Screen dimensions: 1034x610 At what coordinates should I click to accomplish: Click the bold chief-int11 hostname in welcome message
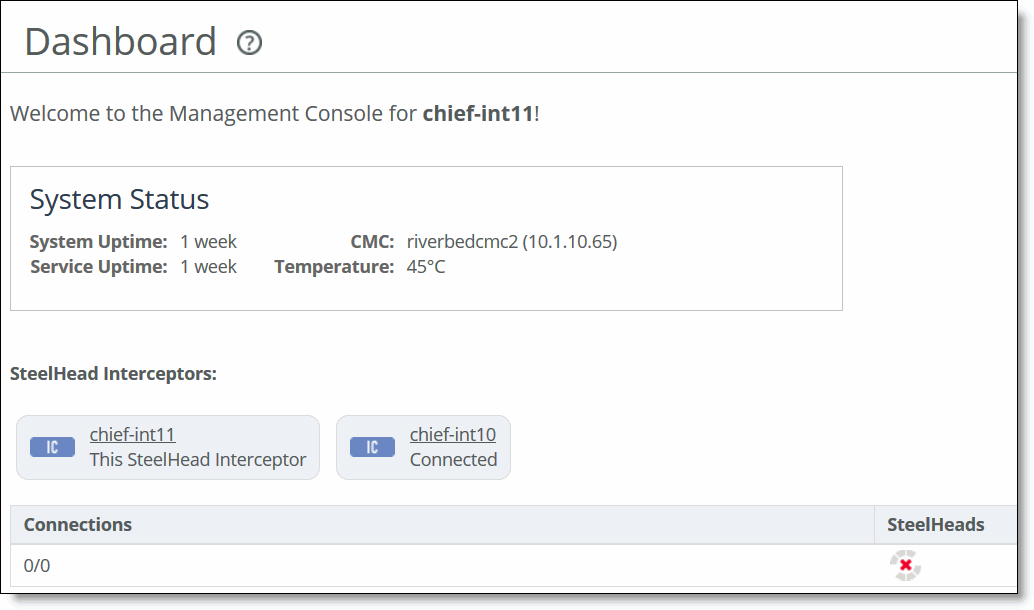478,113
